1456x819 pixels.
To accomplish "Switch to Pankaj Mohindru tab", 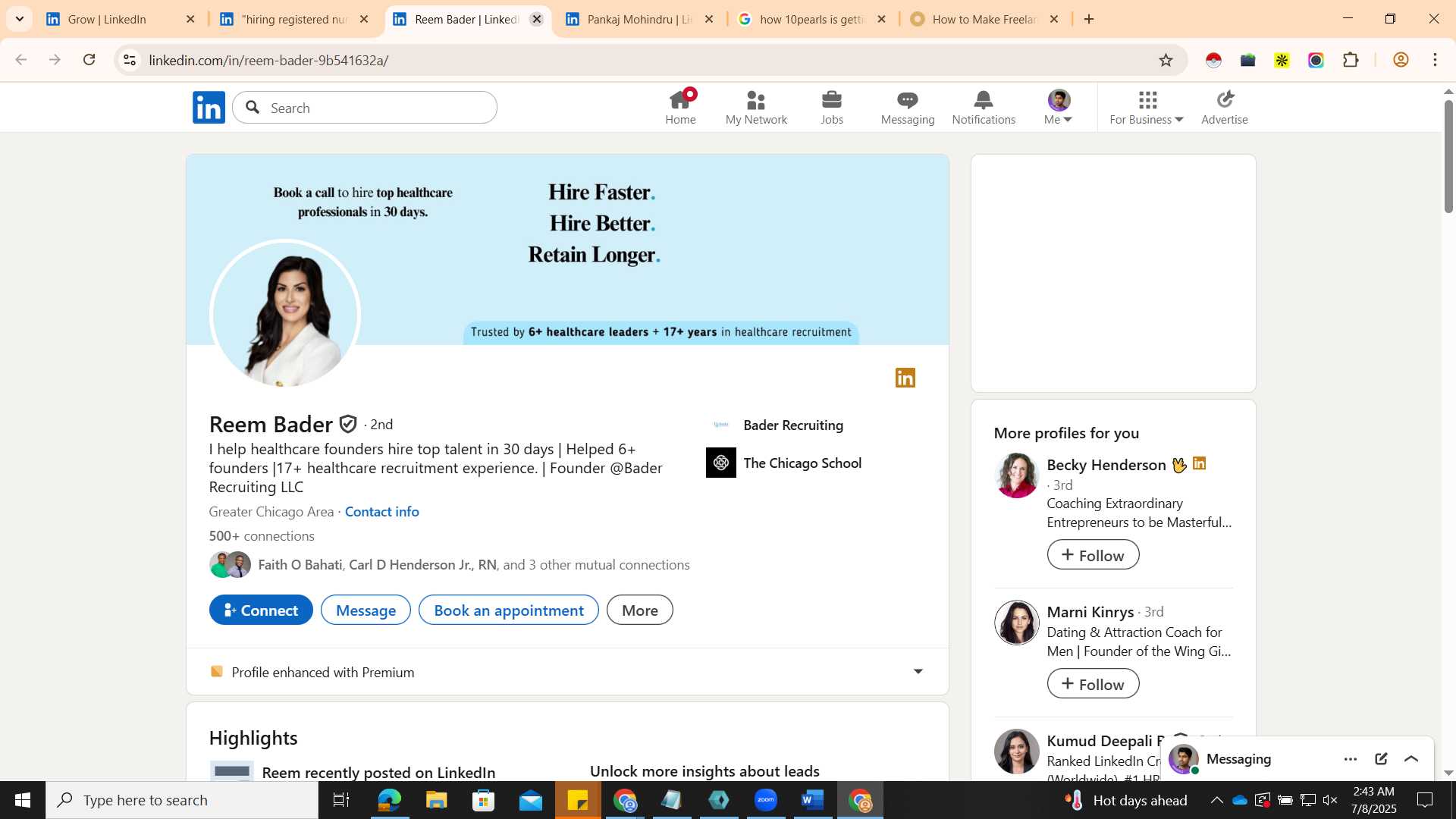I will pos(641,19).
